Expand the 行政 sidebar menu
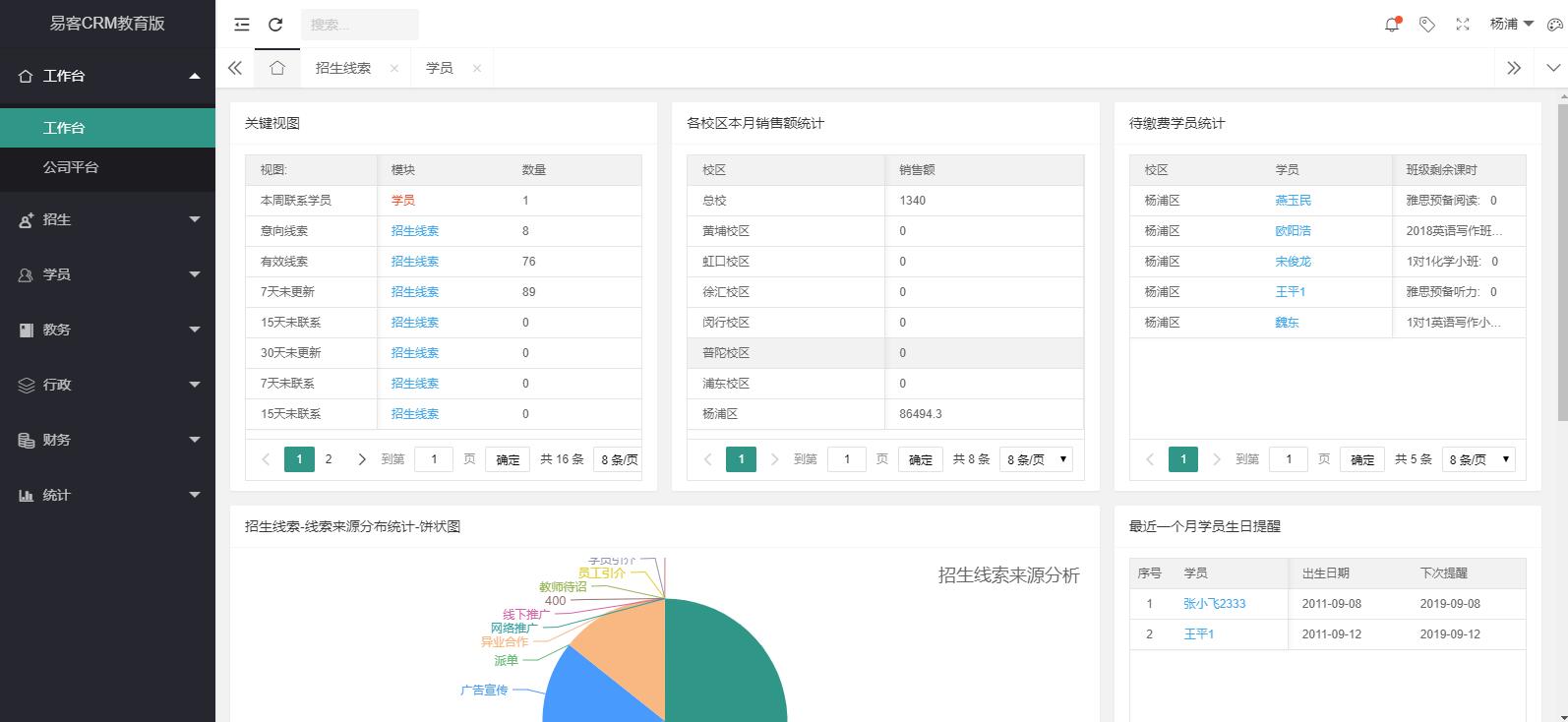 click(x=107, y=385)
